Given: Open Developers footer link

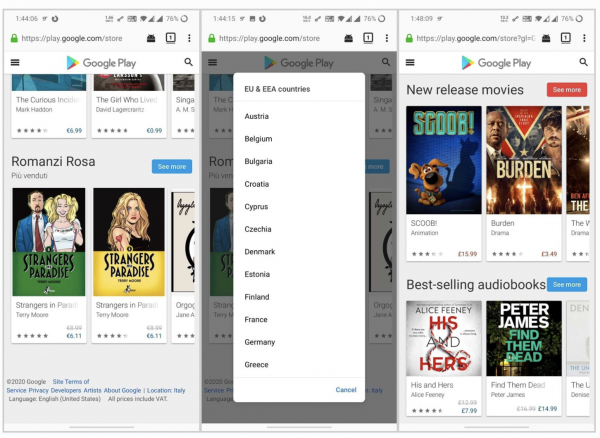Looking at the screenshot, I should coord(66,391).
